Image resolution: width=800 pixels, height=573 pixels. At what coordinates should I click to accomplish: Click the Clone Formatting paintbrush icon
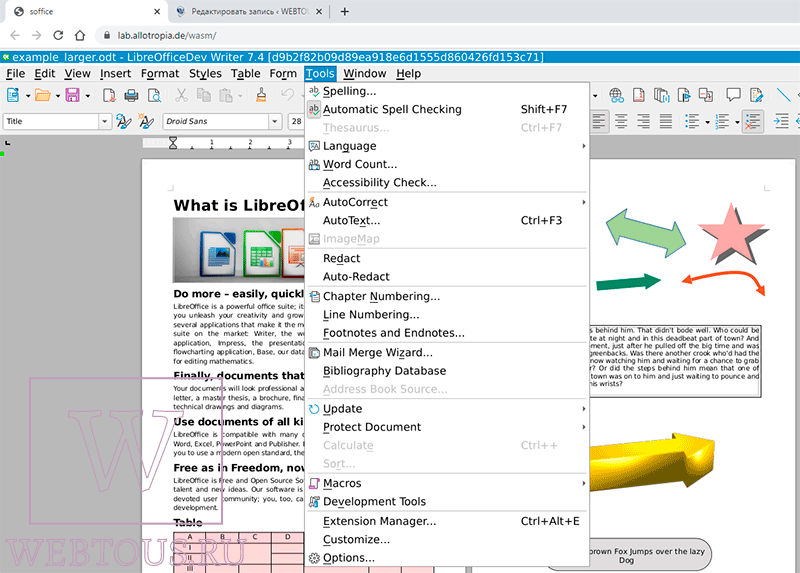(x=261, y=95)
